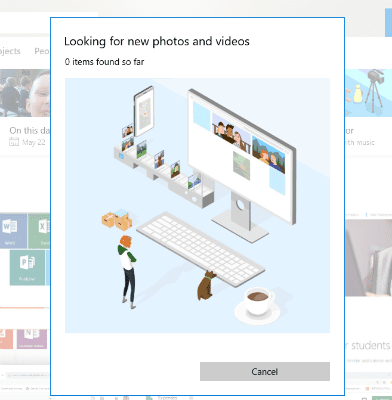392x400 pixels.
Task: Click the with music caption text
Action: pos(360,142)
